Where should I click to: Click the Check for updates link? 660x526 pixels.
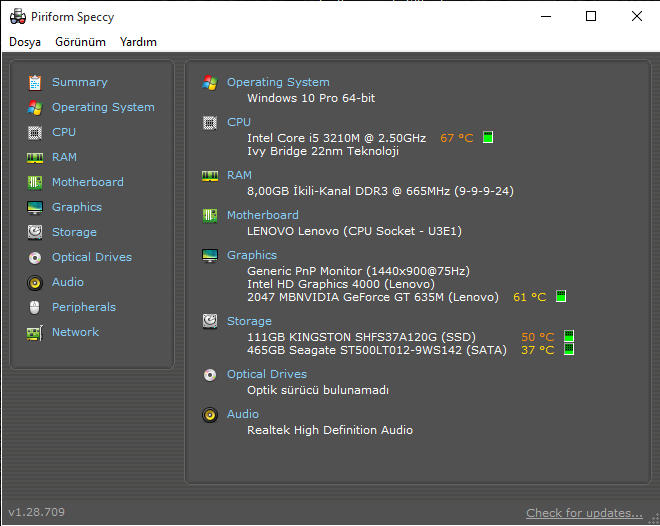click(584, 513)
